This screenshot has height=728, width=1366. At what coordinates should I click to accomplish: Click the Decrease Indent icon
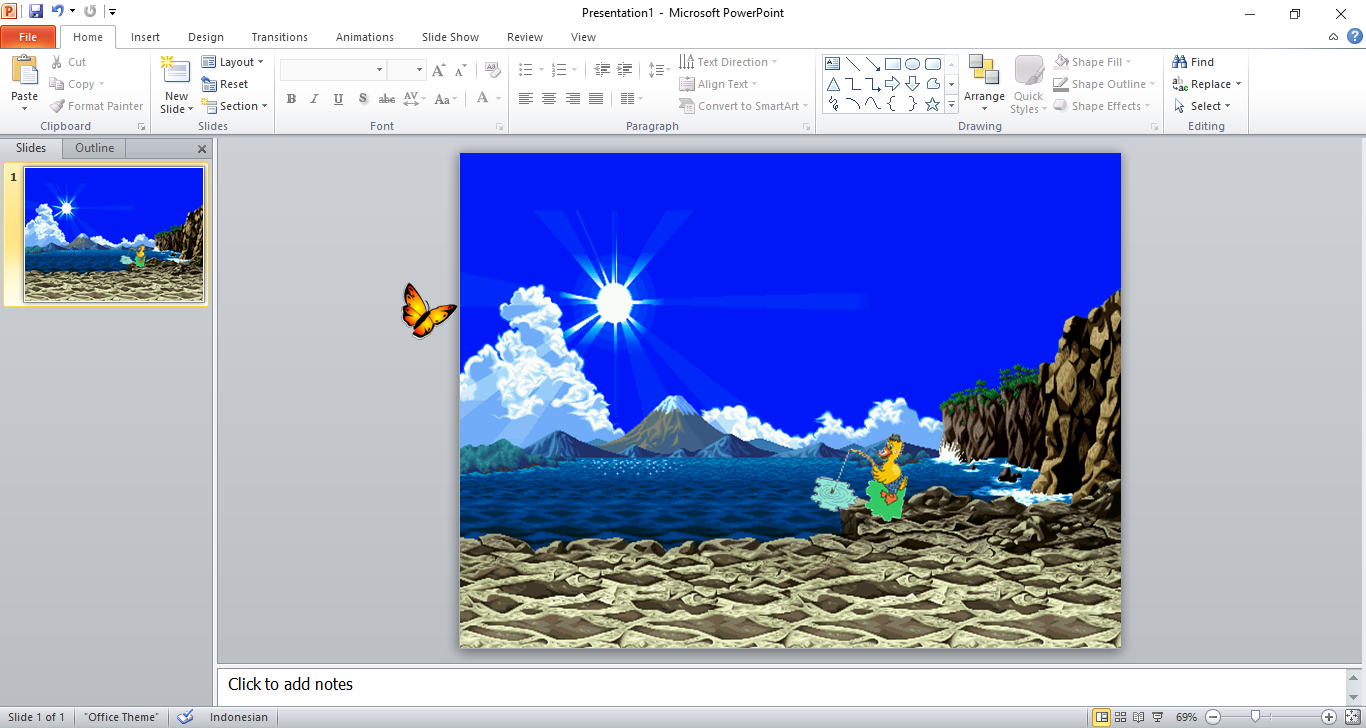(x=602, y=70)
